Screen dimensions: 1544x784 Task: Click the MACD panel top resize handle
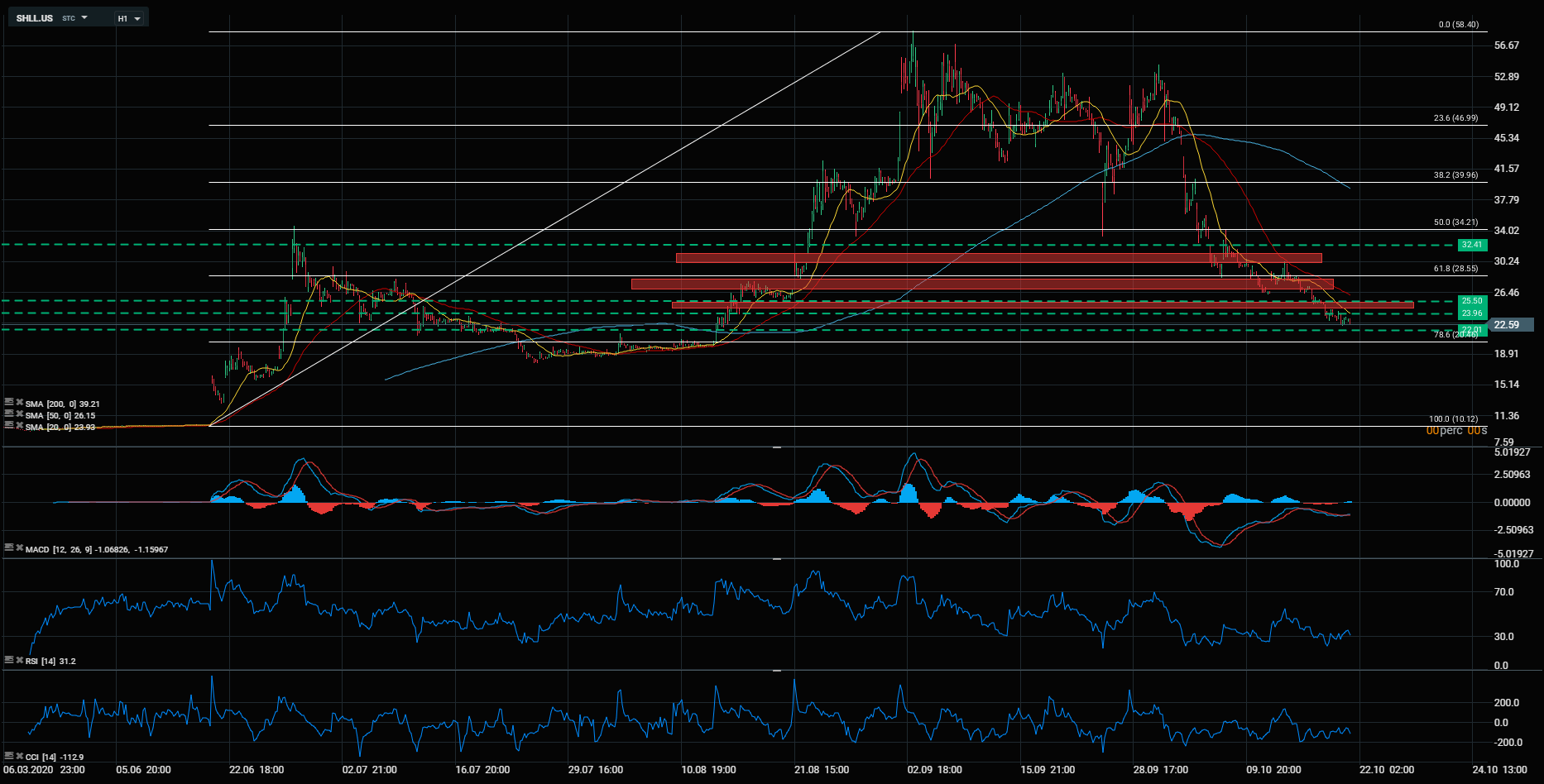tap(777, 447)
